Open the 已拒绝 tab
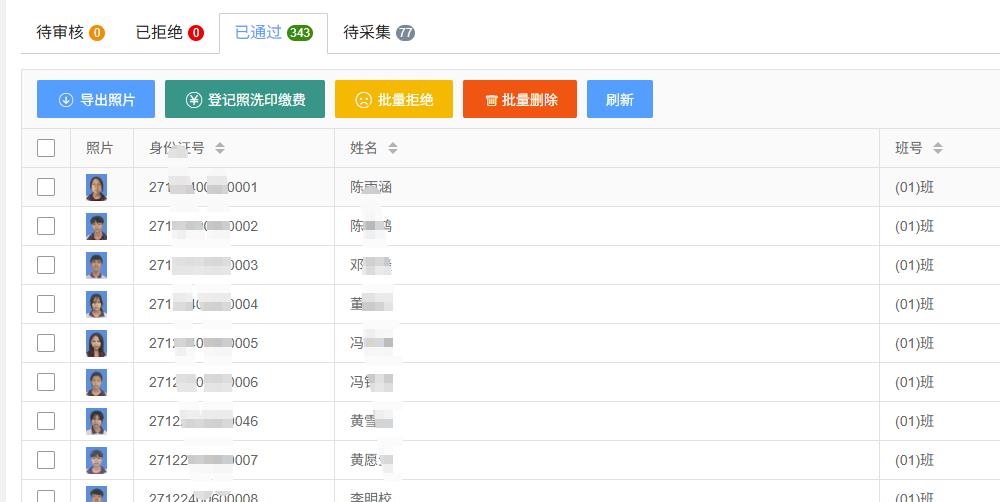Image resolution: width=1000 pixels, height=502 pixels. (x=169, y=33)
